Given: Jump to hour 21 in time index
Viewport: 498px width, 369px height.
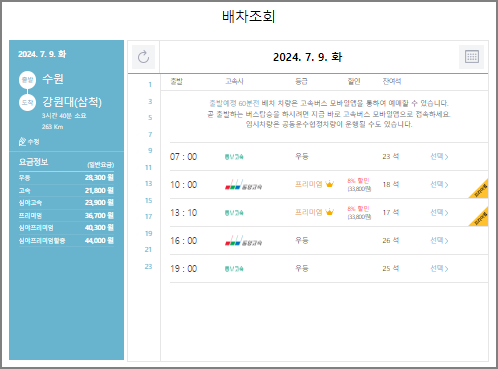Looking at the screenshot, I should tap(148, 250).
